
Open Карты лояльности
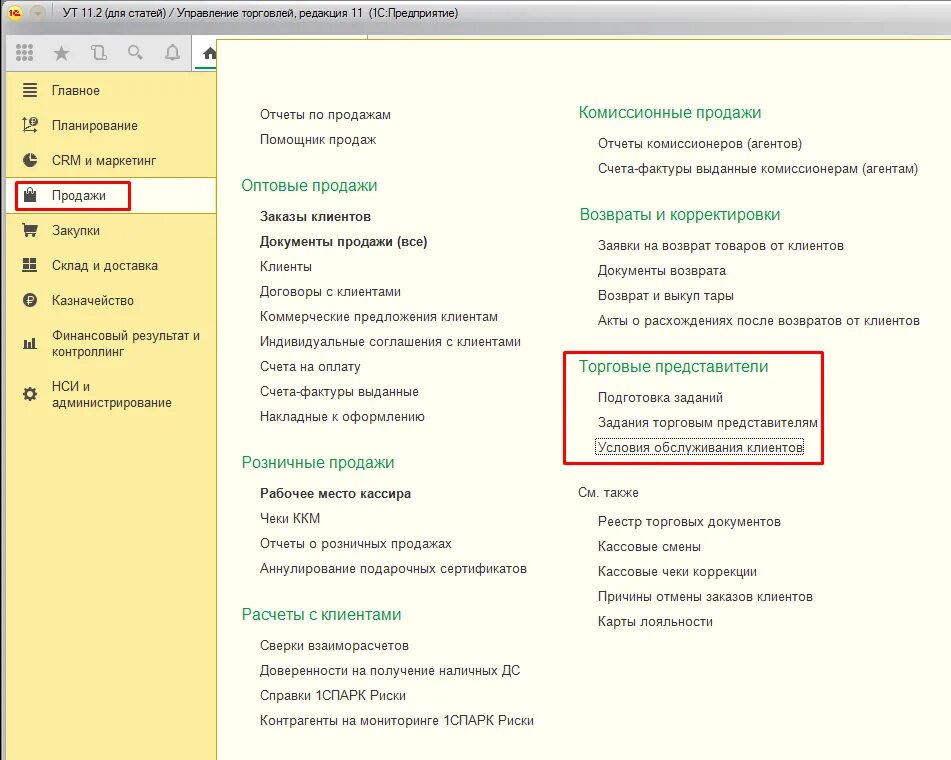point(655,622)
